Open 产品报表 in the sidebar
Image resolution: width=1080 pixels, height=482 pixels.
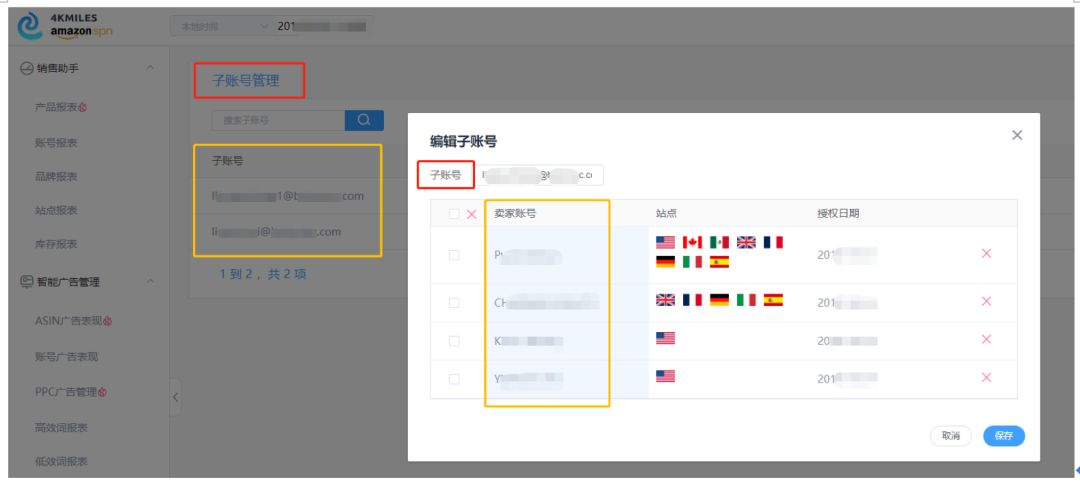[x=61, y=107]
